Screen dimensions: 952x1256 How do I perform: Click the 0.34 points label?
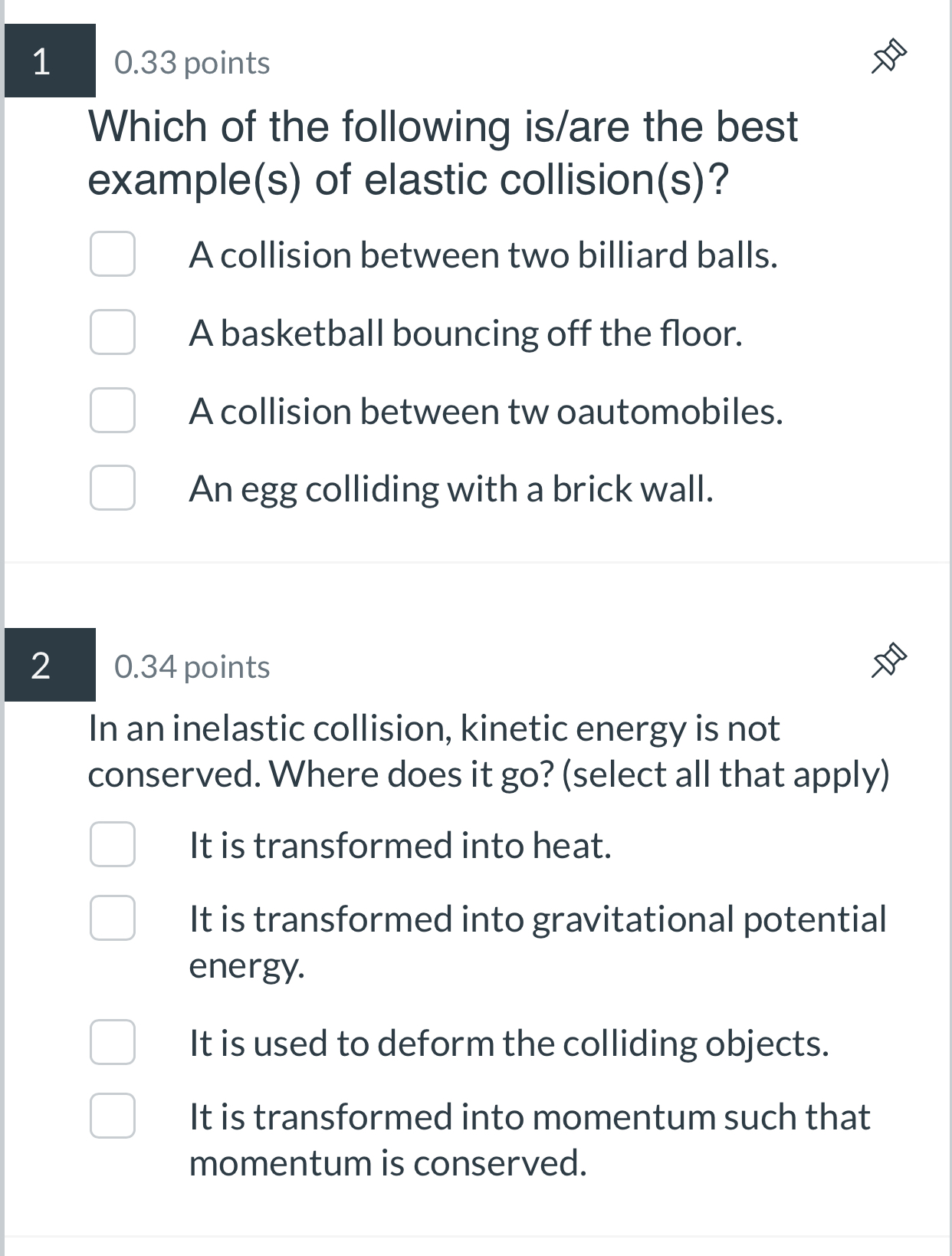click(x=191, y=666)
